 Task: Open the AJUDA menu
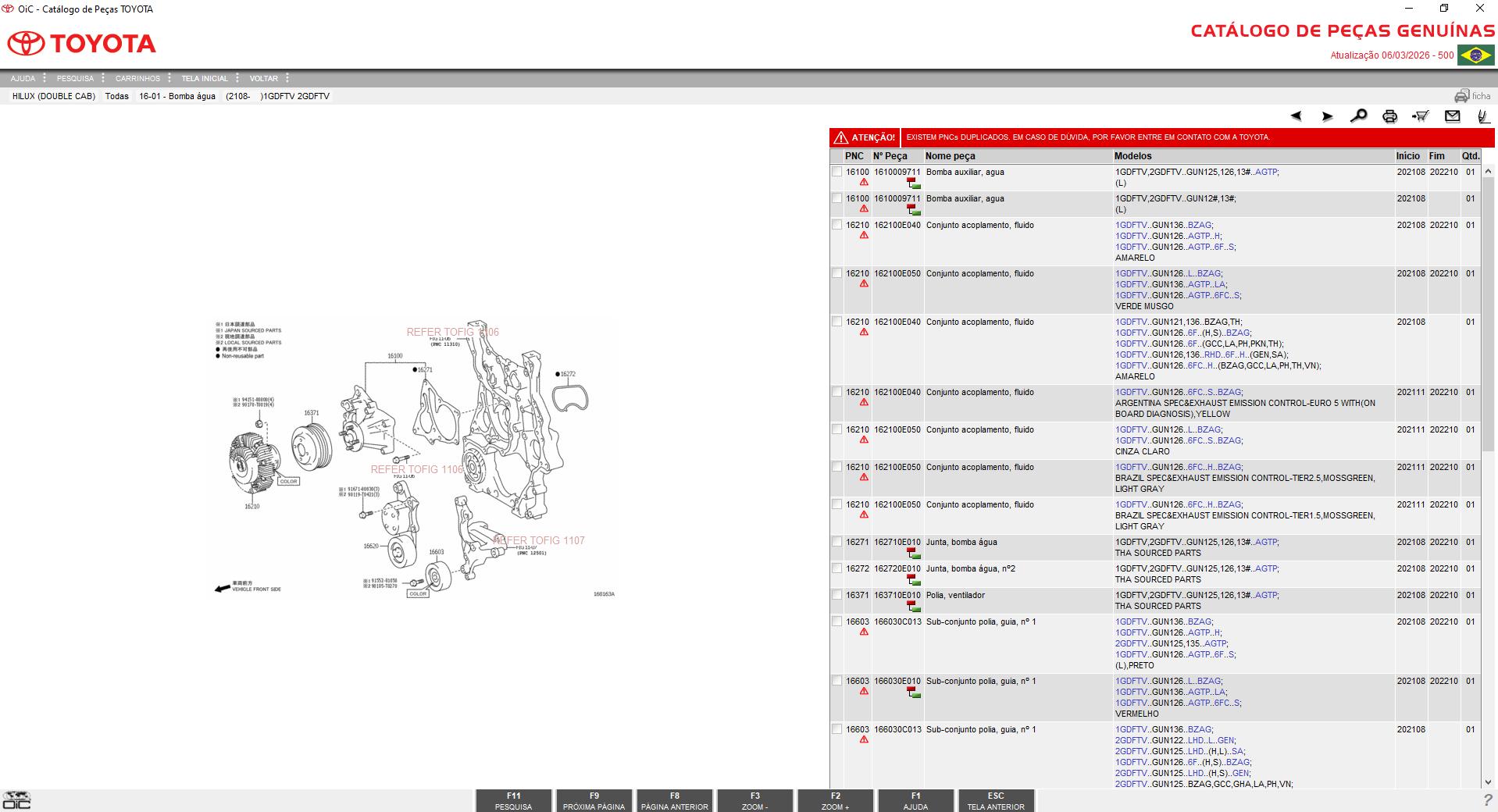pyautogui.click(x=23, y=78)
